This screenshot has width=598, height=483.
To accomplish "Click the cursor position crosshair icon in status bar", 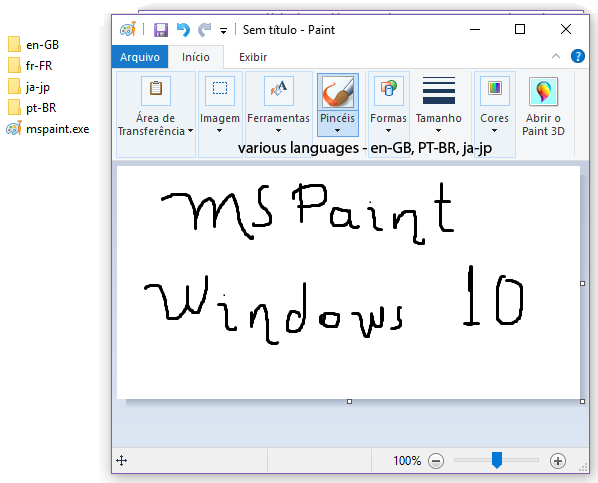I will (x=122, y=460).
